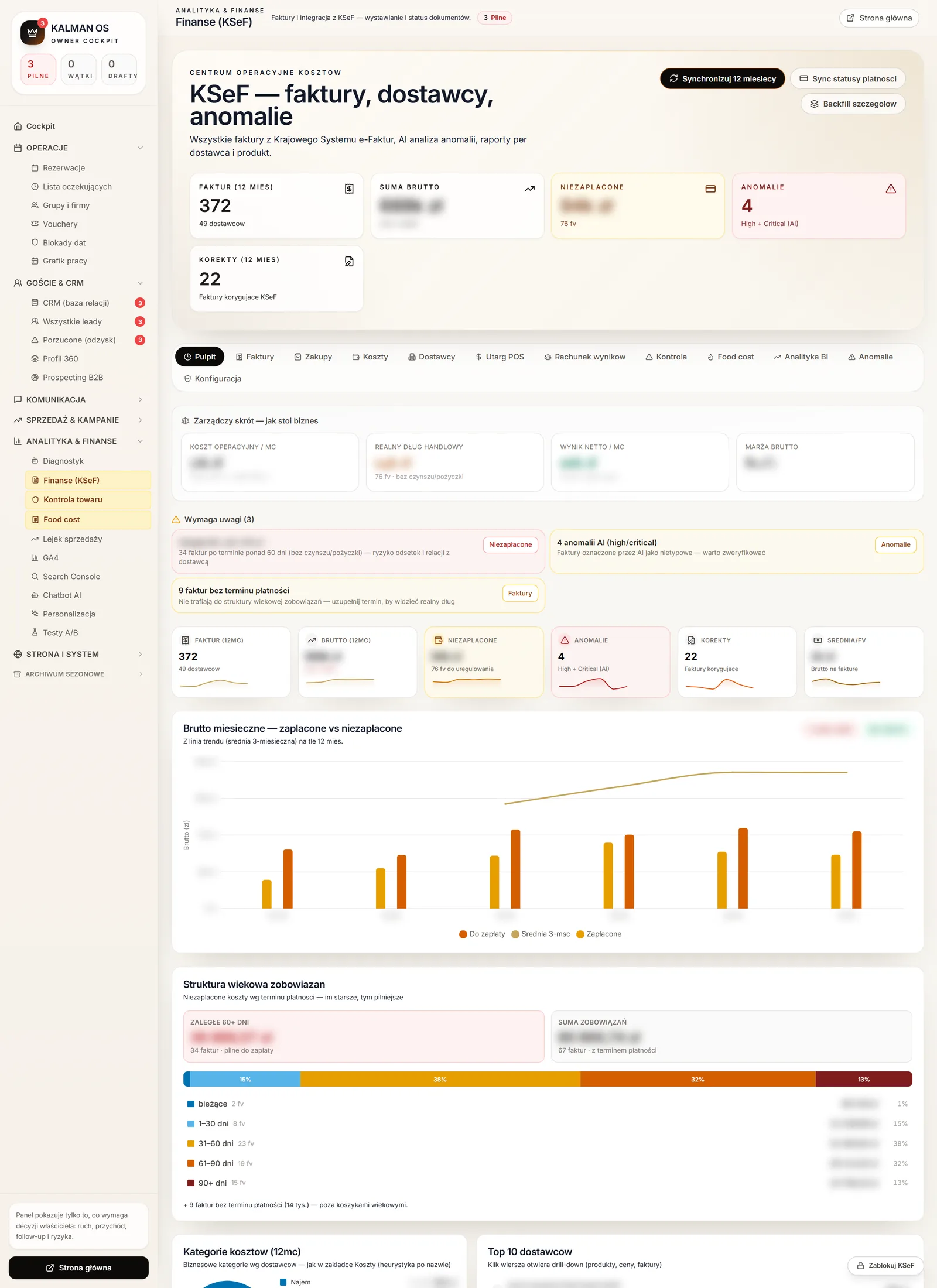937x1288 pixels.
Task: Open Wszystkie leady in sidebar
Action: tap(88, 322)
